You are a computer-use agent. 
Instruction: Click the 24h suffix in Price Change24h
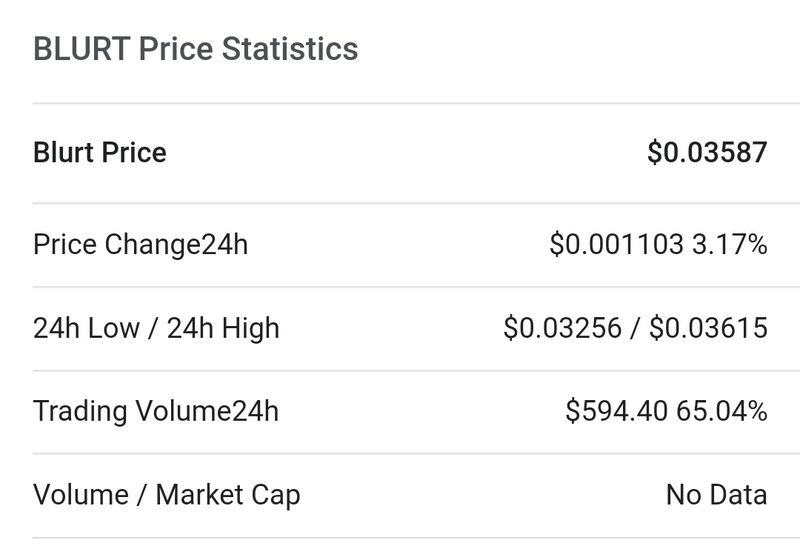[x=224, y=245]
